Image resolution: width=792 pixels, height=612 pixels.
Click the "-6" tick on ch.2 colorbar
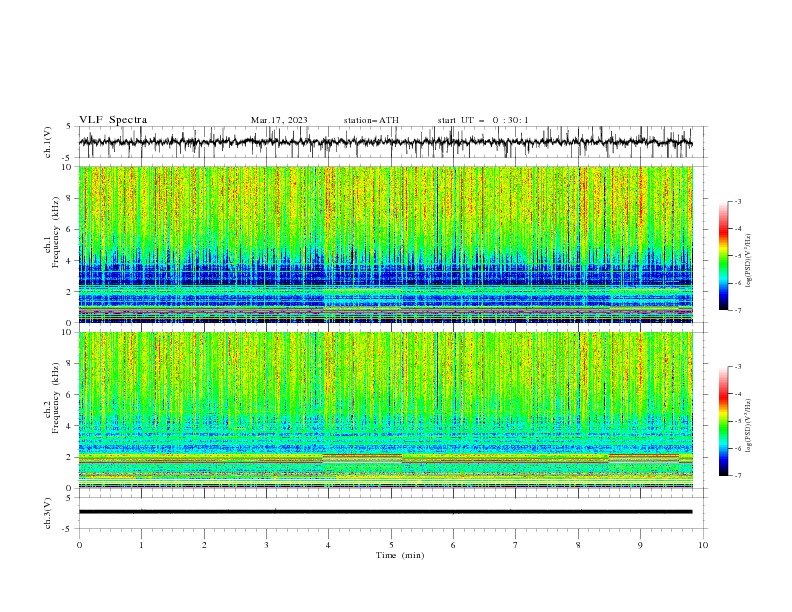[737, 448]
